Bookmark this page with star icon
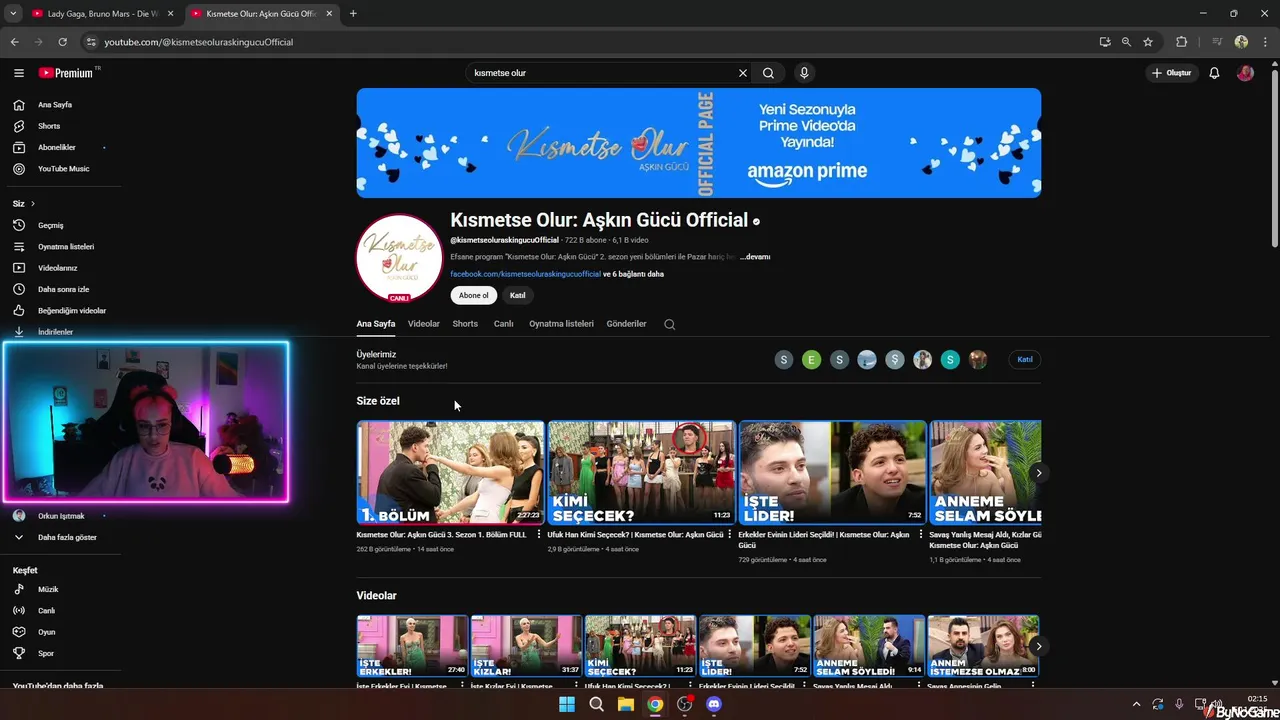The height and width of the screenshot is (720, 1280). click(1148, 42)
